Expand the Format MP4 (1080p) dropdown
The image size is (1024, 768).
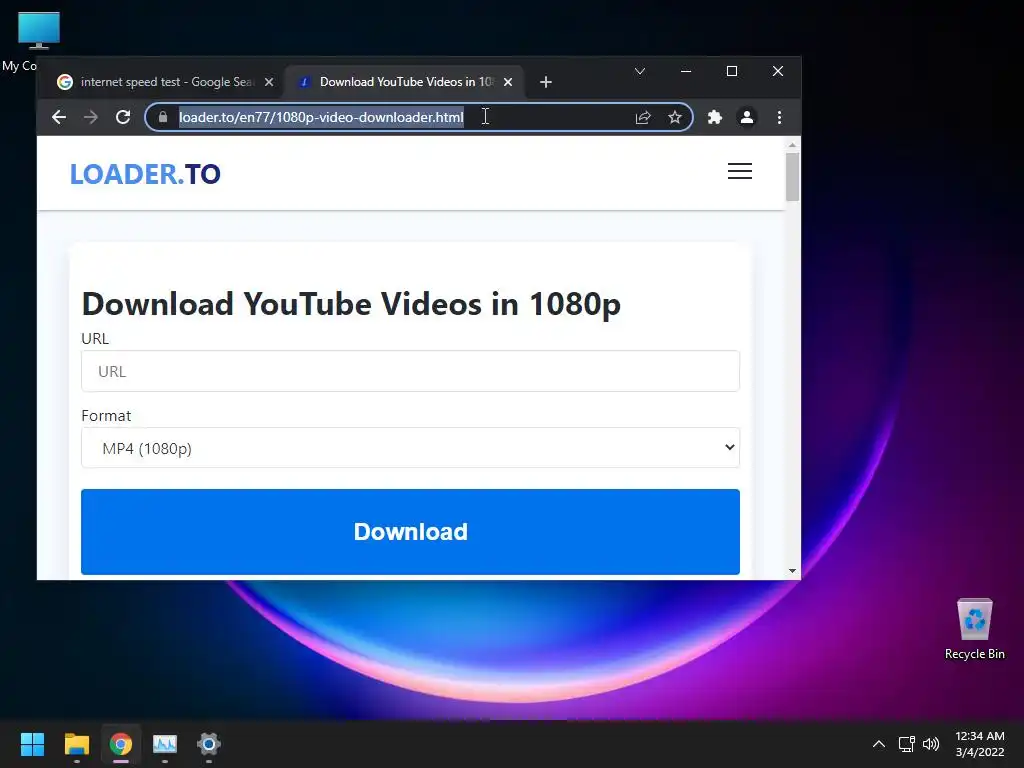(x=410, y=448)
